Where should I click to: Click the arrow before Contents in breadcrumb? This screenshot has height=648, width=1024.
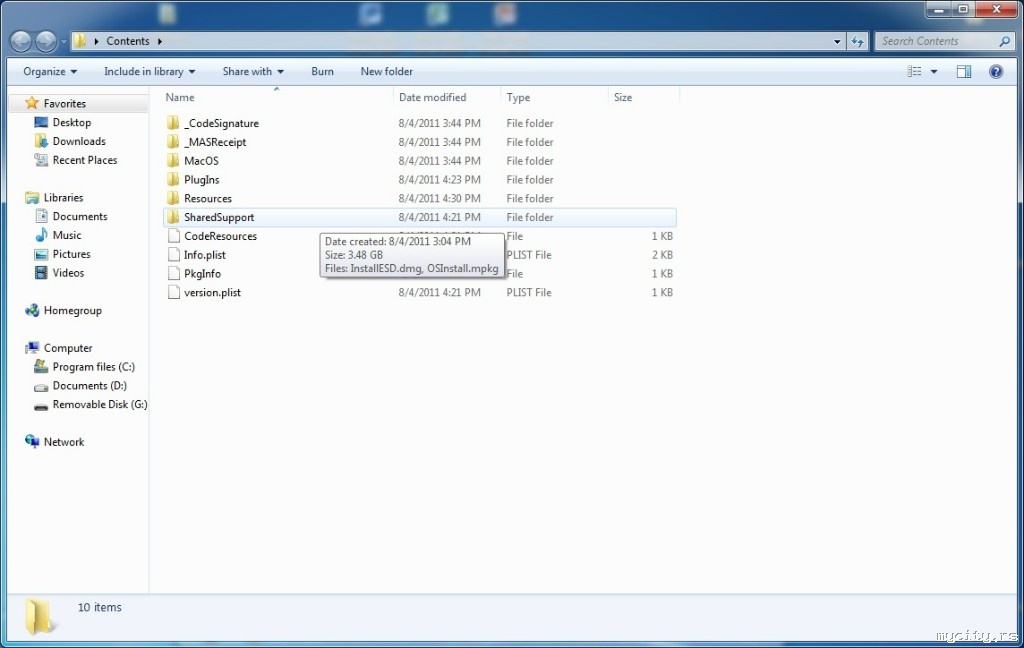[97, 41]
